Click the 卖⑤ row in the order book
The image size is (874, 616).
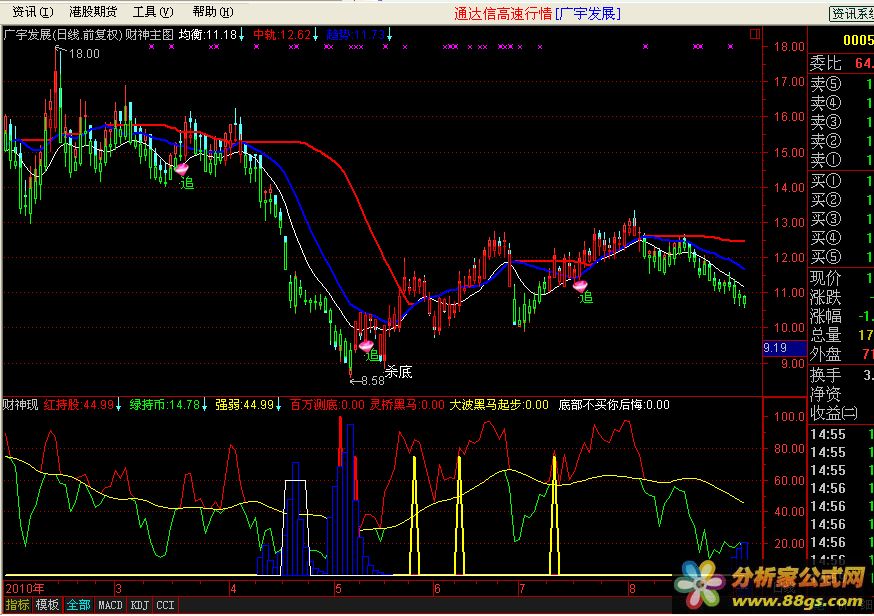pos(841,84)
